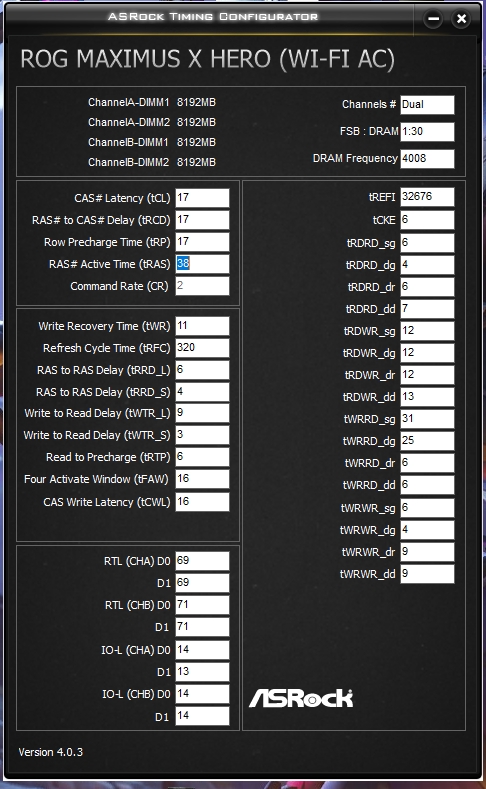
Task: Click the FSB : DRAM ratio field
Action: [427, 132]
